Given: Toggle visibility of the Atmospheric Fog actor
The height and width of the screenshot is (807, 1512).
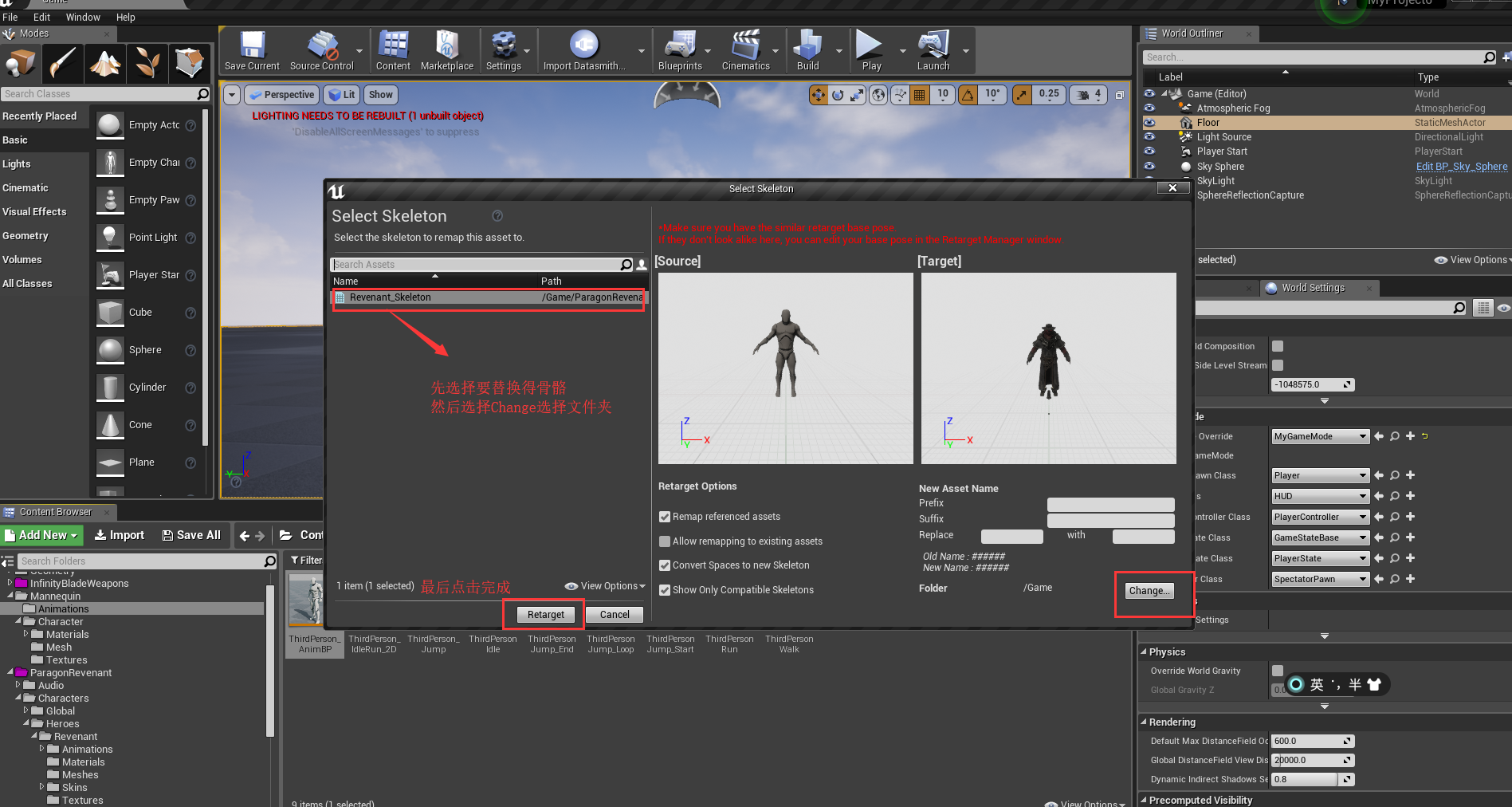Looking at the screenshot, I should tap(1149, 108).
